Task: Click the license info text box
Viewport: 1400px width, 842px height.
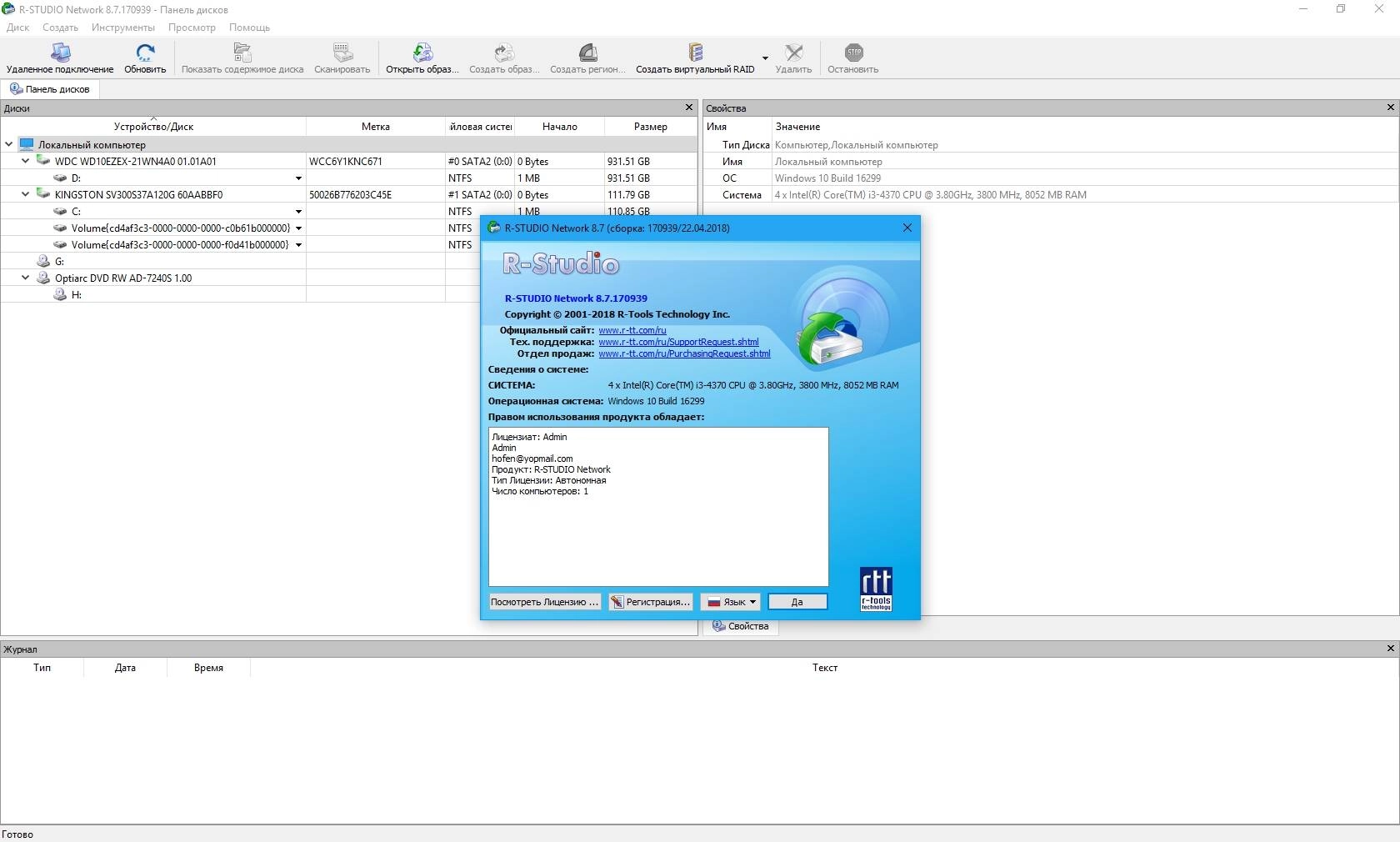Action: [x=658, y=507]
